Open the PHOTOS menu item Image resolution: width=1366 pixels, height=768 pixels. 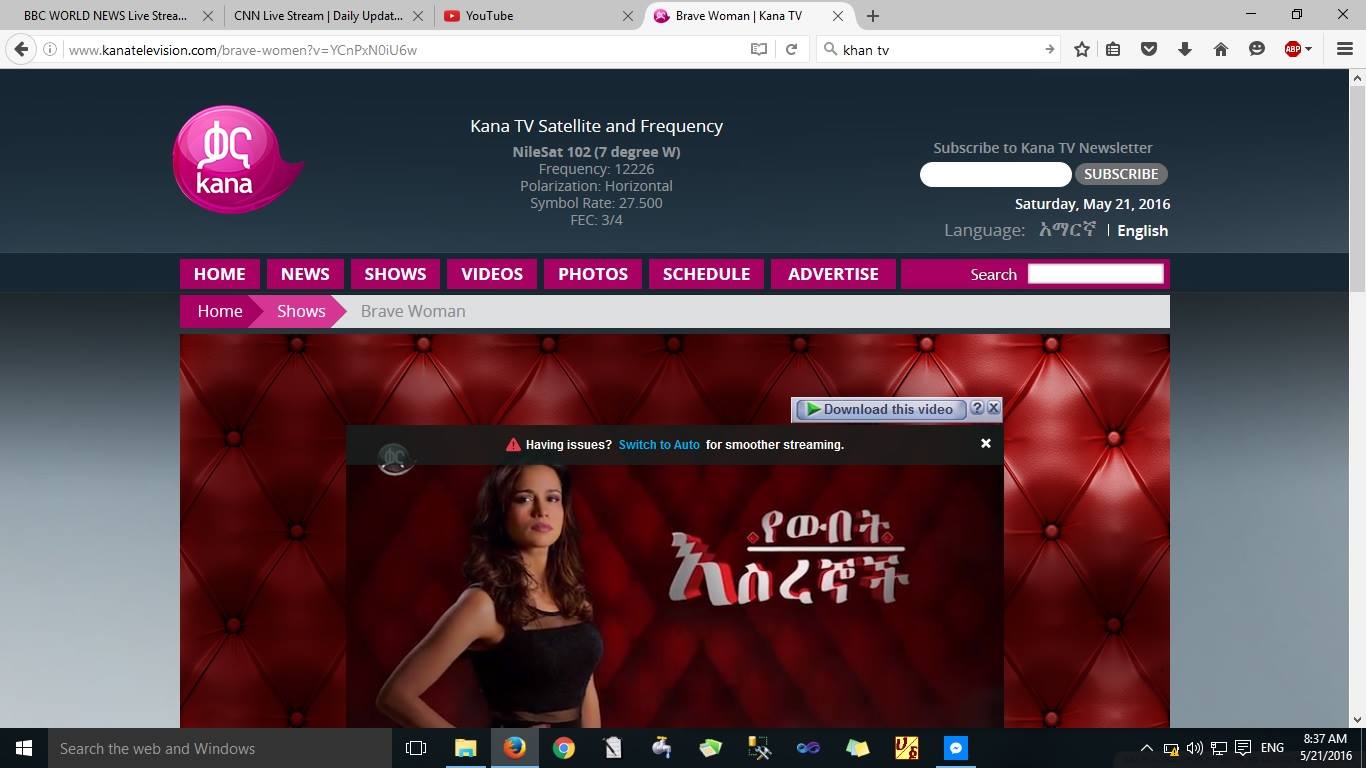[x=593, y=274]
